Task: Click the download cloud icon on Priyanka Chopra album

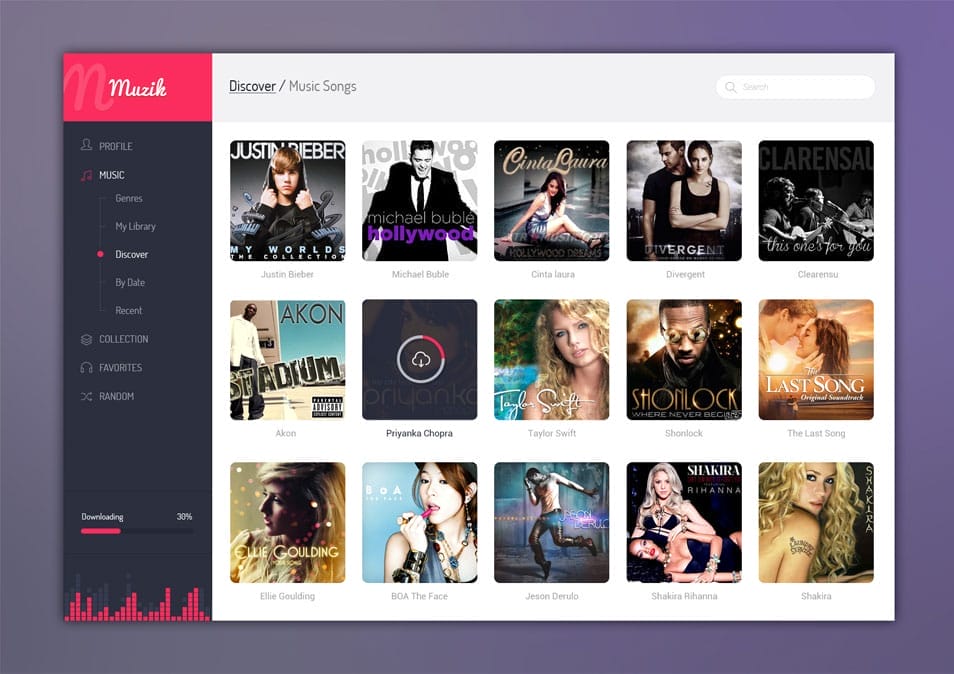Action: coord(419,360)
